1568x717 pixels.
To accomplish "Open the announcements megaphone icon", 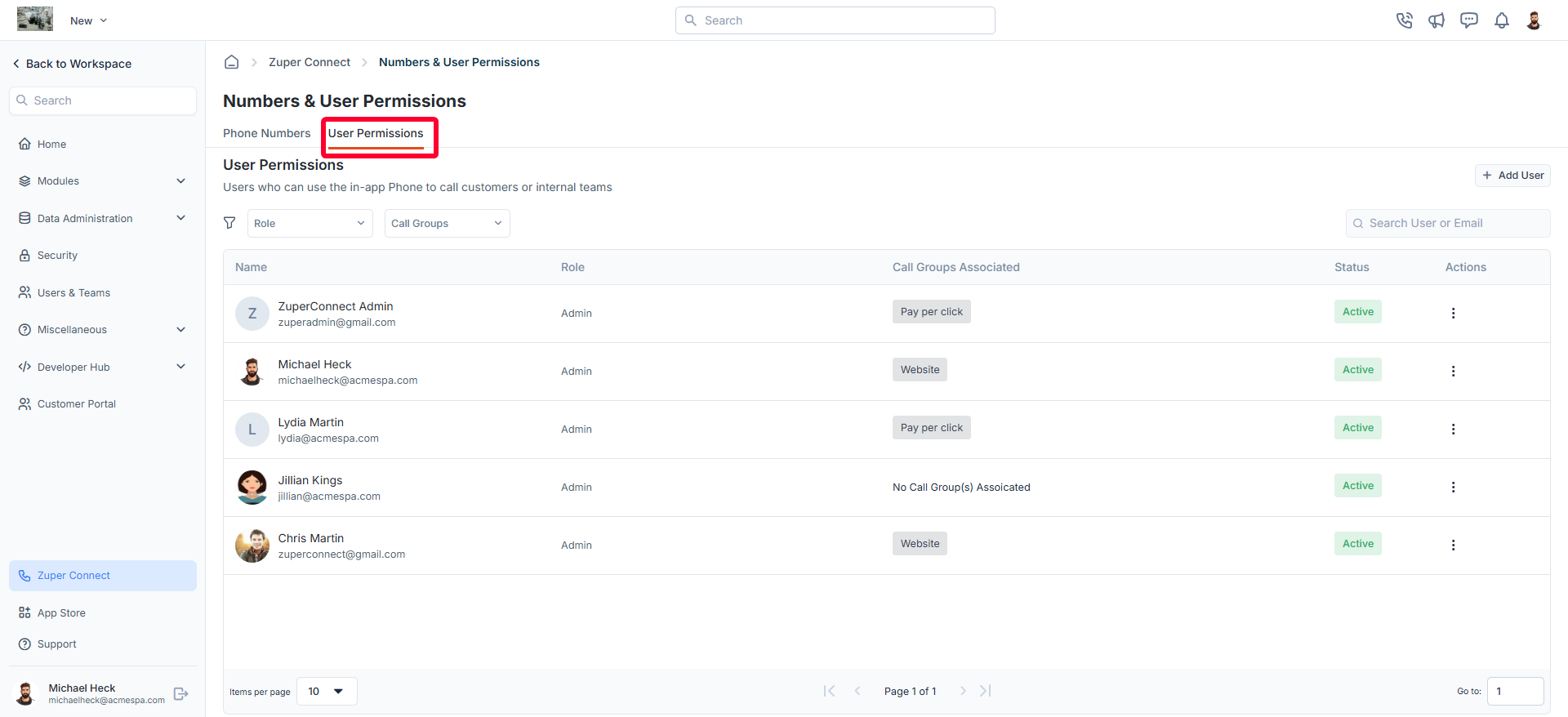I will point(1437,20).
